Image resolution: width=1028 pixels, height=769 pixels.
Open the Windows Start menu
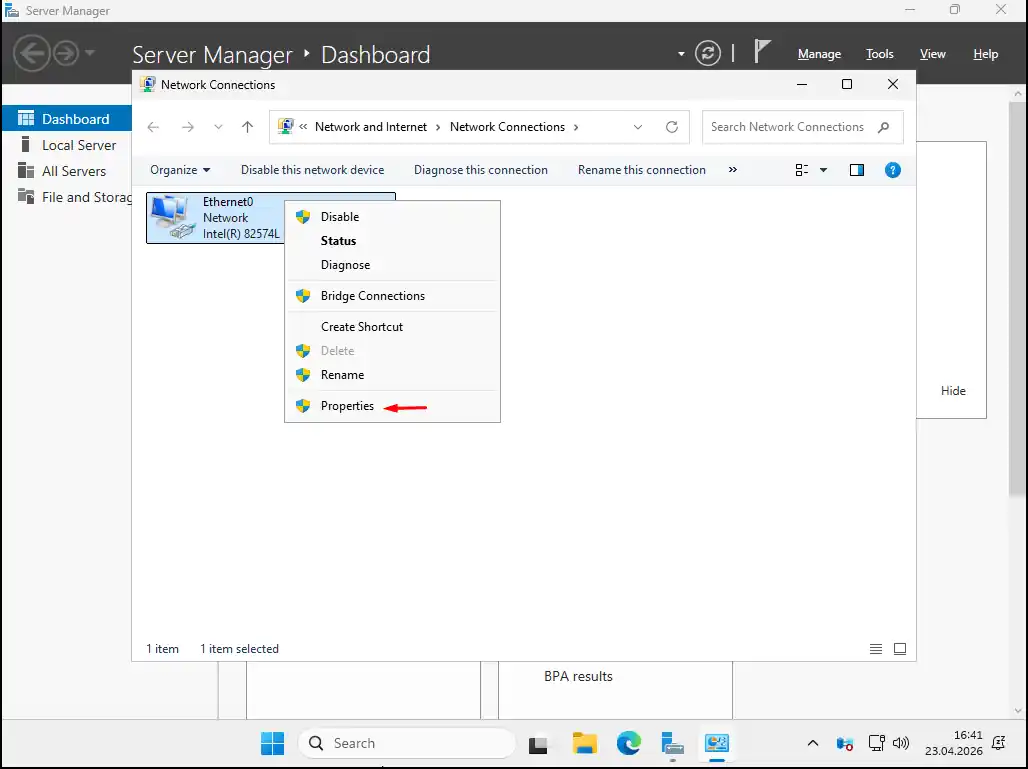coord(272,743)
